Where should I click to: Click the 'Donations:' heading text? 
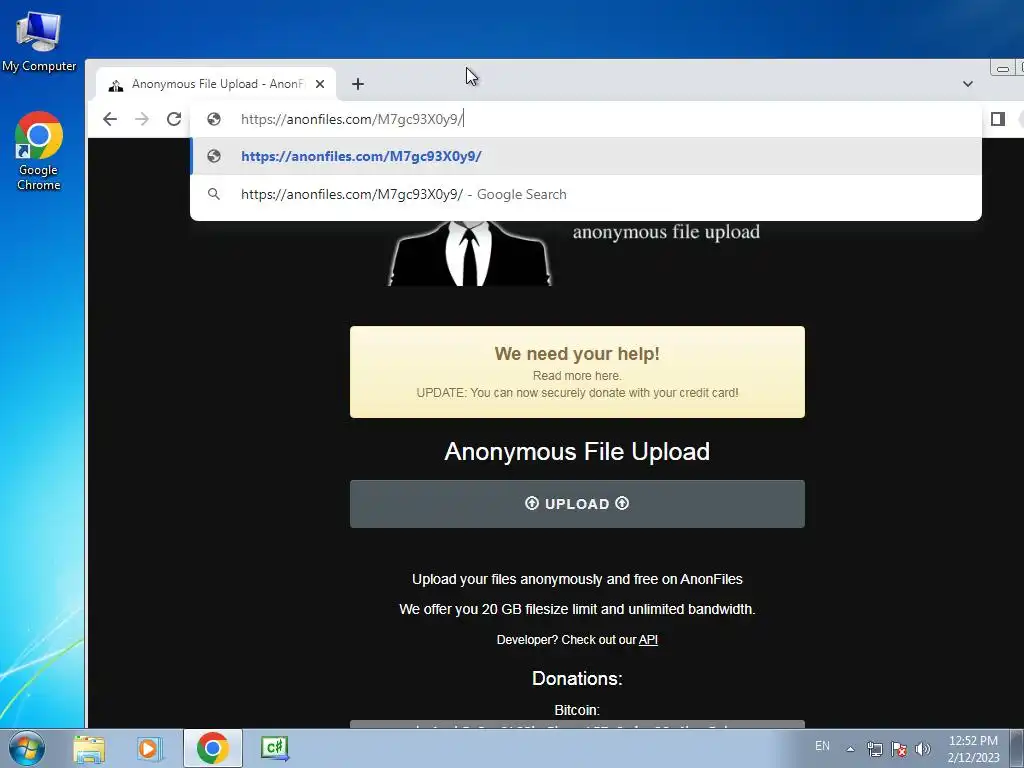point(577,679)
